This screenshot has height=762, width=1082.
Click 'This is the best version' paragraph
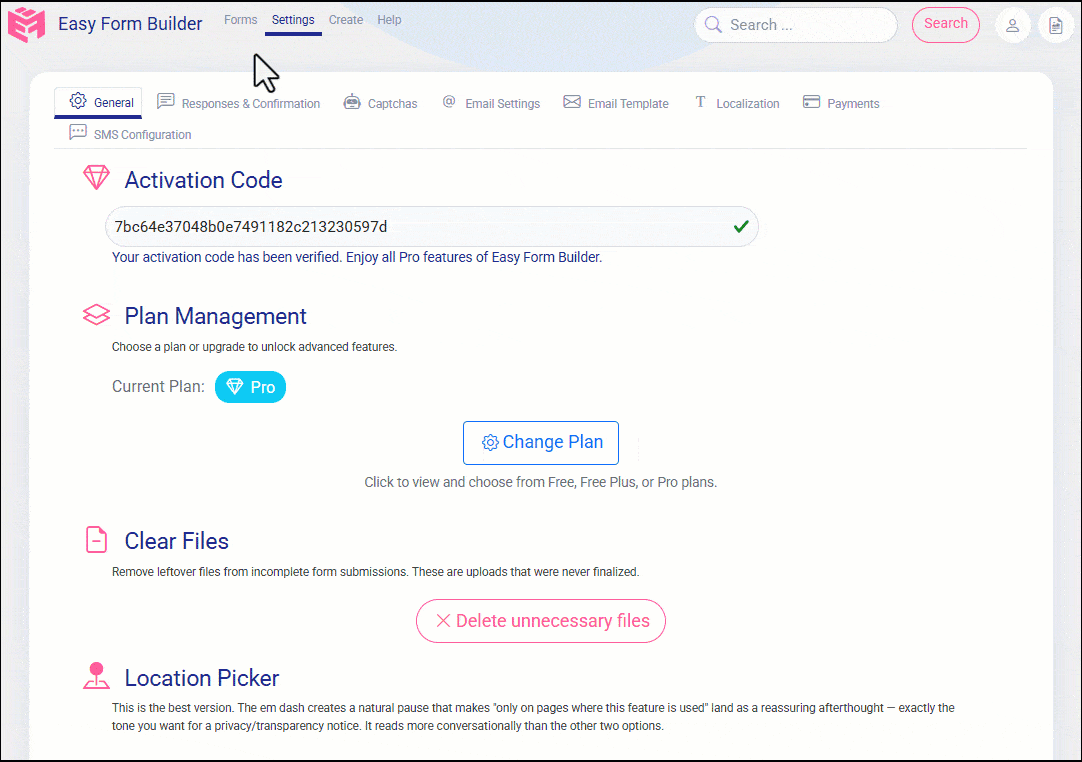click(x=533, y=716)
